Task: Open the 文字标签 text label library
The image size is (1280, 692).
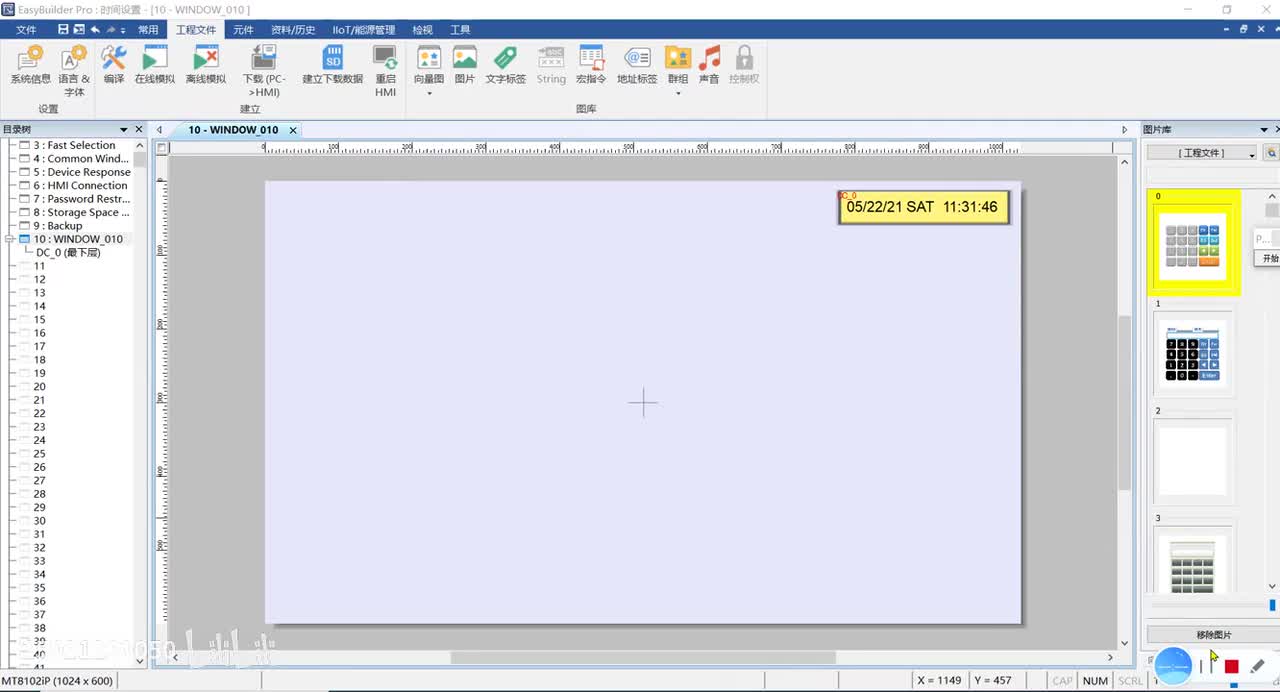Action: point(506,65)
